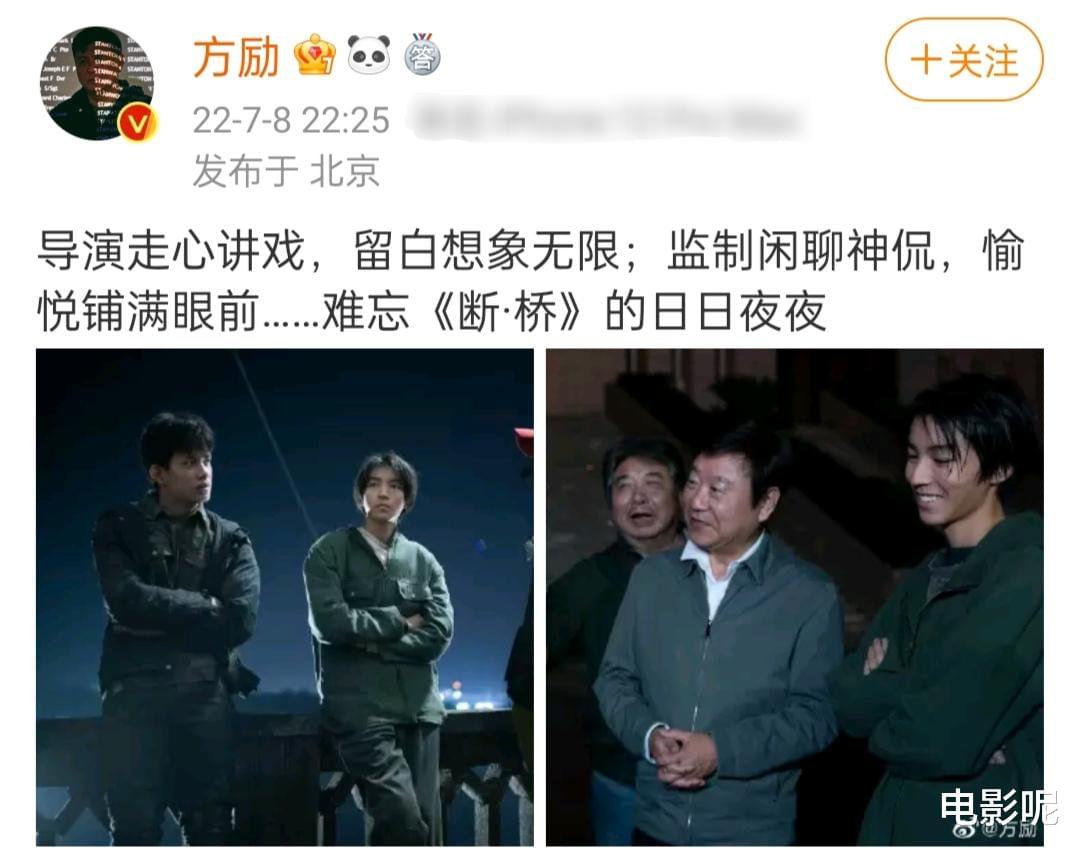The width and height of the screenshot is (1080, 854).
Task: Tap the 电影呢 watermark text
Action: point(998,805)
